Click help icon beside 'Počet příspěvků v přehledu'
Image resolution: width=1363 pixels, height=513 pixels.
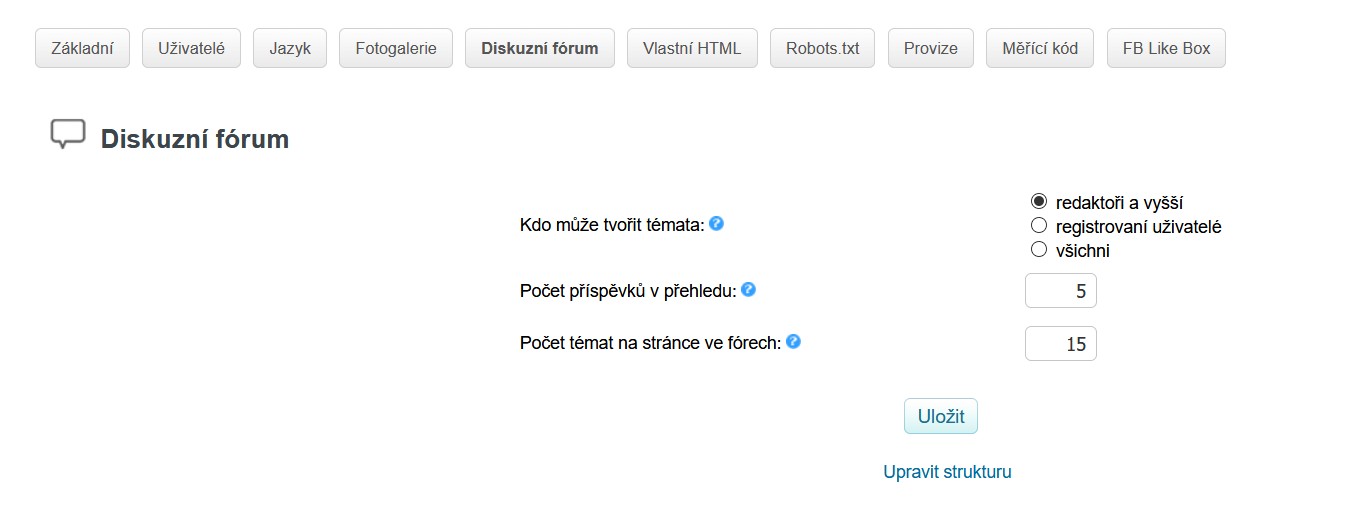(748, 290)
